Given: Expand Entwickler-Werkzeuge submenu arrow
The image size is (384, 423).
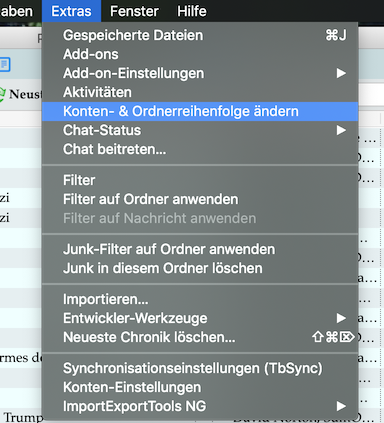Looking at the screenshot, I should tap(341, 318).
